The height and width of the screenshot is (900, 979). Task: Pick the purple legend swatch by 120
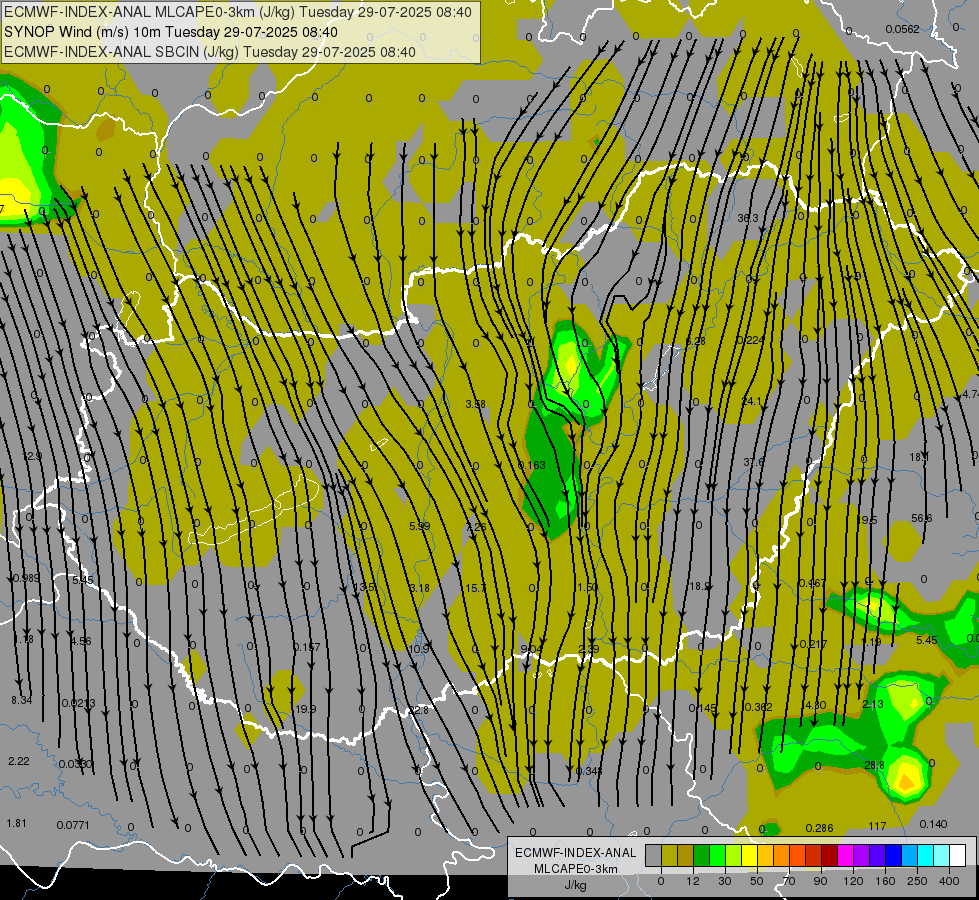pos(862,855)
